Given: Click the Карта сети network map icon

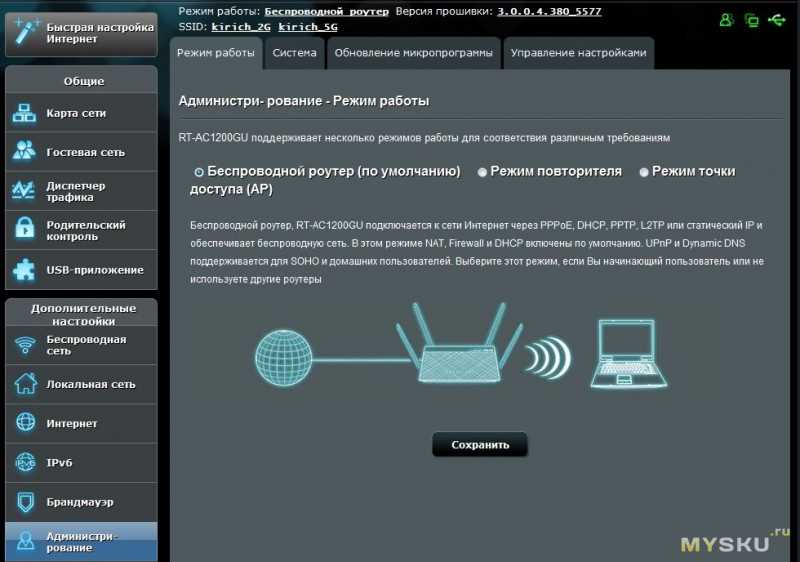Looking at the screenshot, I should pyautogui.click(x=24, y=113).
